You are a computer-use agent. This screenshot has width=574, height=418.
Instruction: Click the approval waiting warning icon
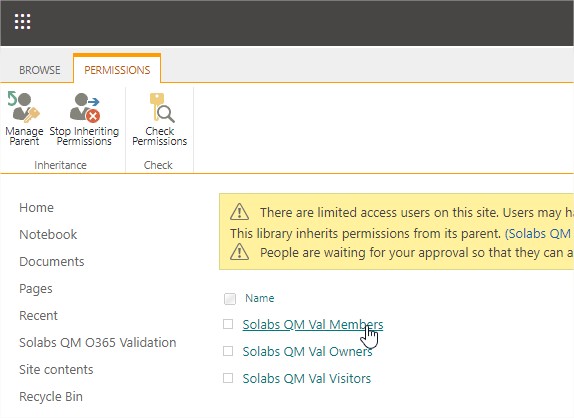(239, 252)
